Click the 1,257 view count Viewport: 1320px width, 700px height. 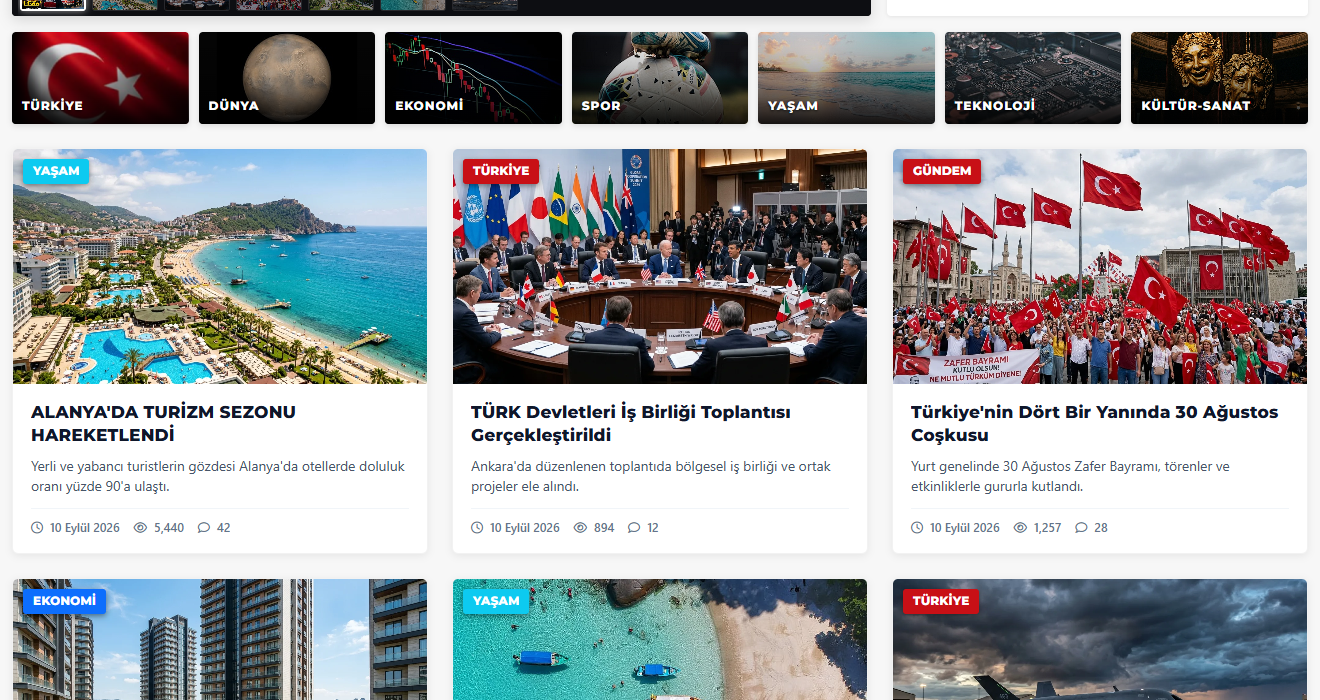pos(1047,527)
